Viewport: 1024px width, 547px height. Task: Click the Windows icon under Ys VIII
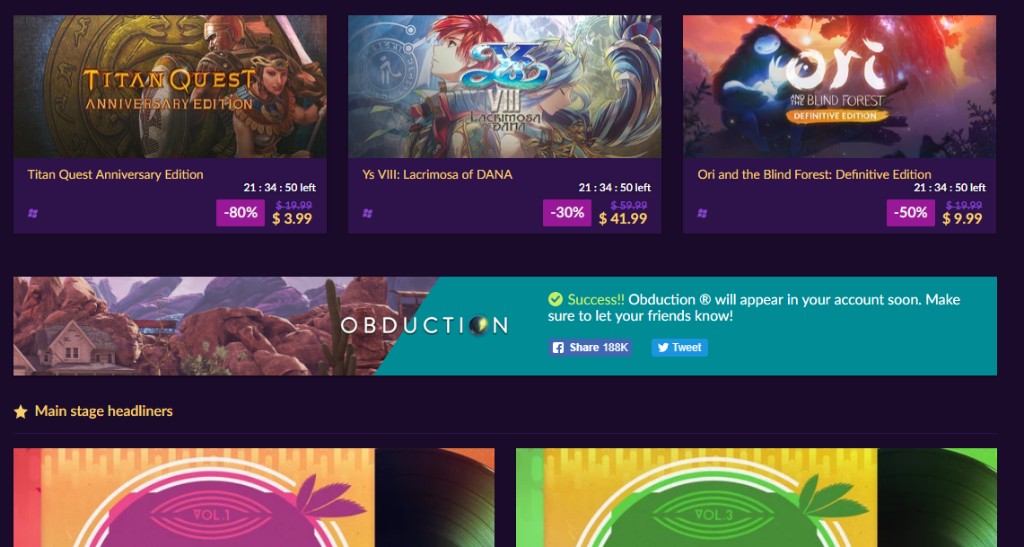point(368,213)
